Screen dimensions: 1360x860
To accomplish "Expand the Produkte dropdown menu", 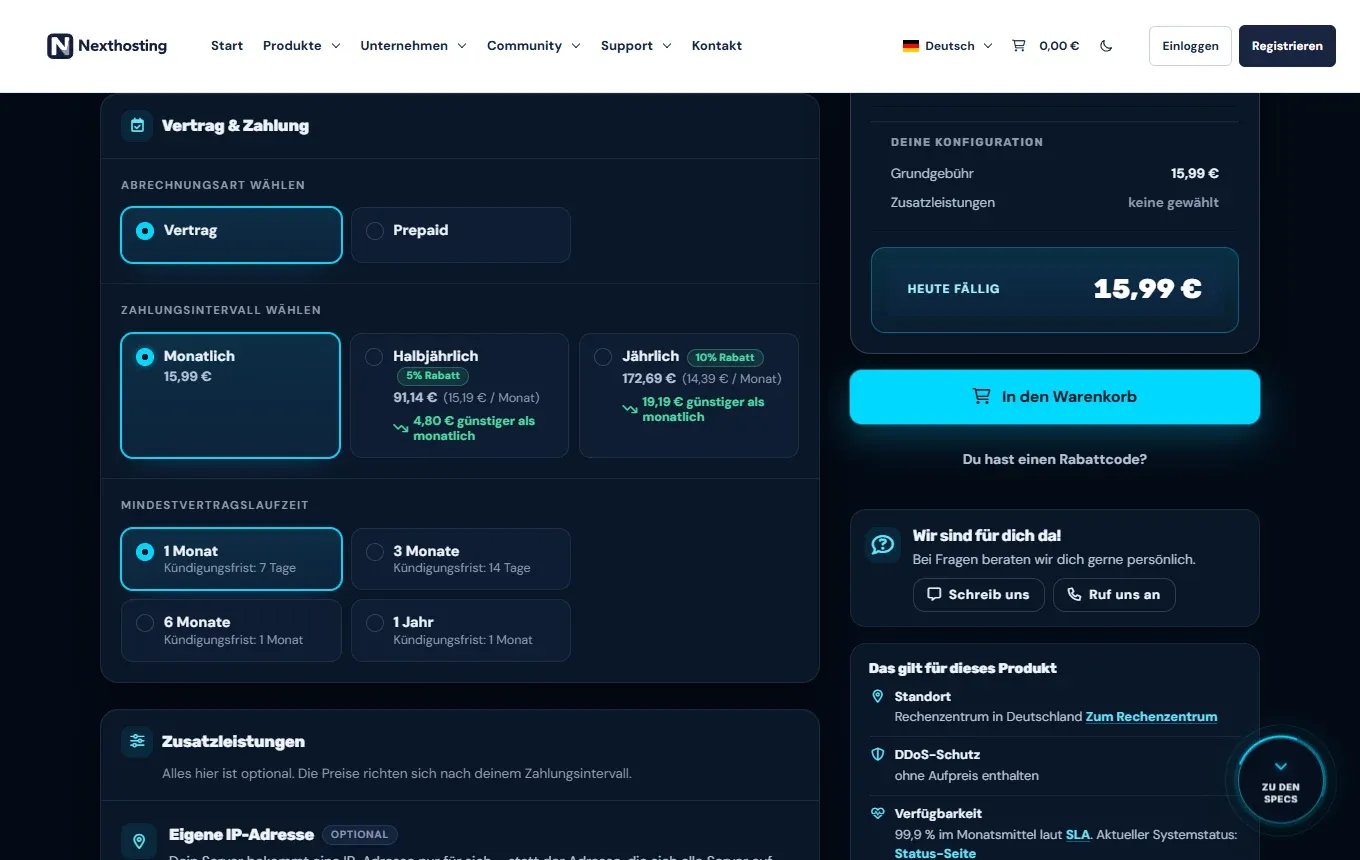I will pyautogui.click(x=301, y=46).
